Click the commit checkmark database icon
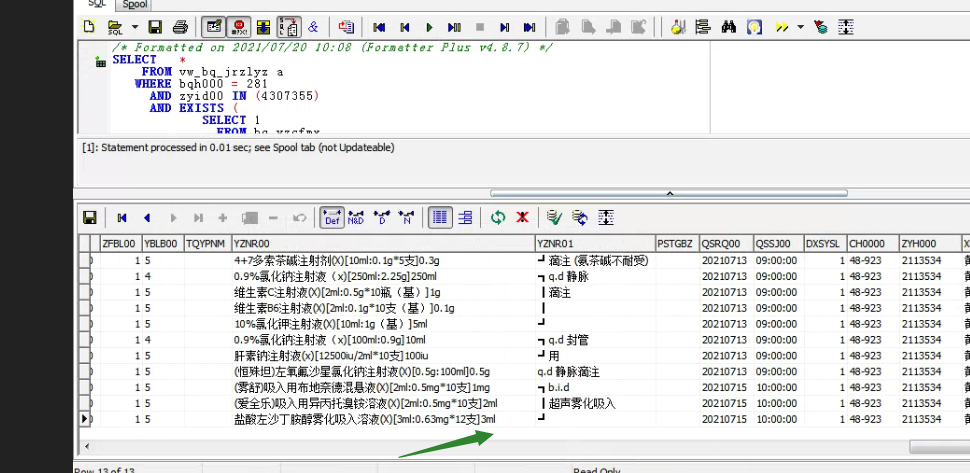Screen dimensions: 970x473 (554, 218)
